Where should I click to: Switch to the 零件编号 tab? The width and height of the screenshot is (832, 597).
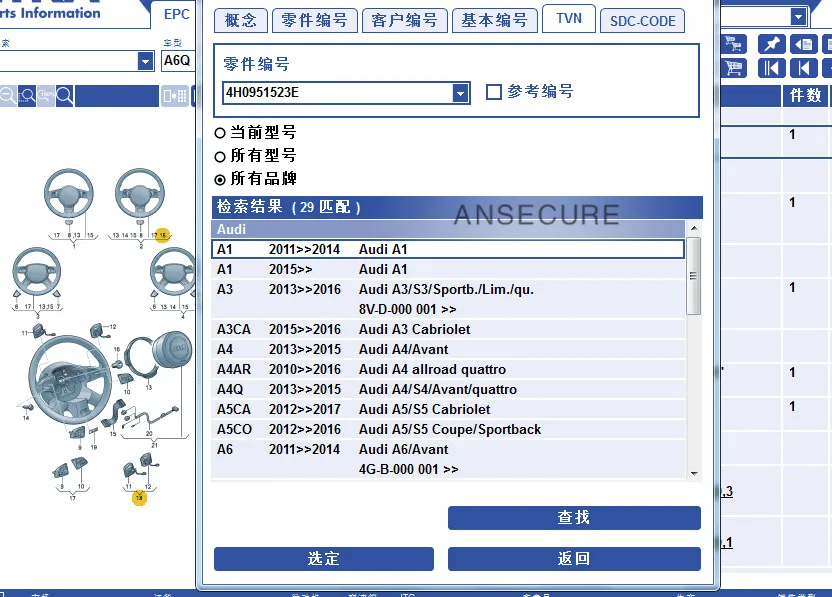pyautogui.click(x=315, y=21)
